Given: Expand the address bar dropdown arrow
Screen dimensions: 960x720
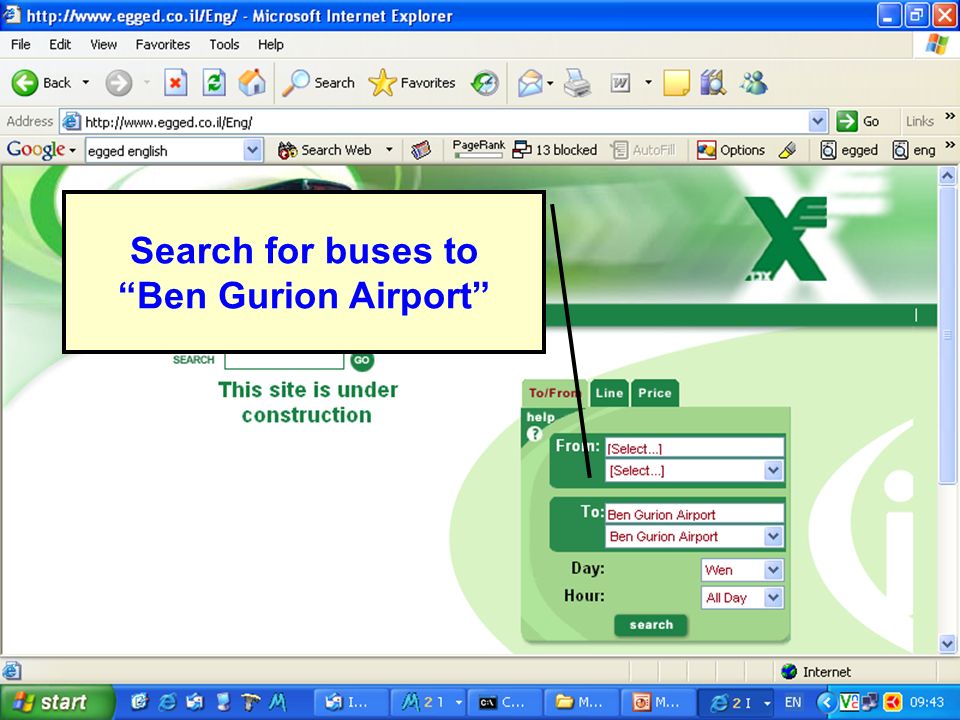Looking at the screenshot, I should (817, 122).
